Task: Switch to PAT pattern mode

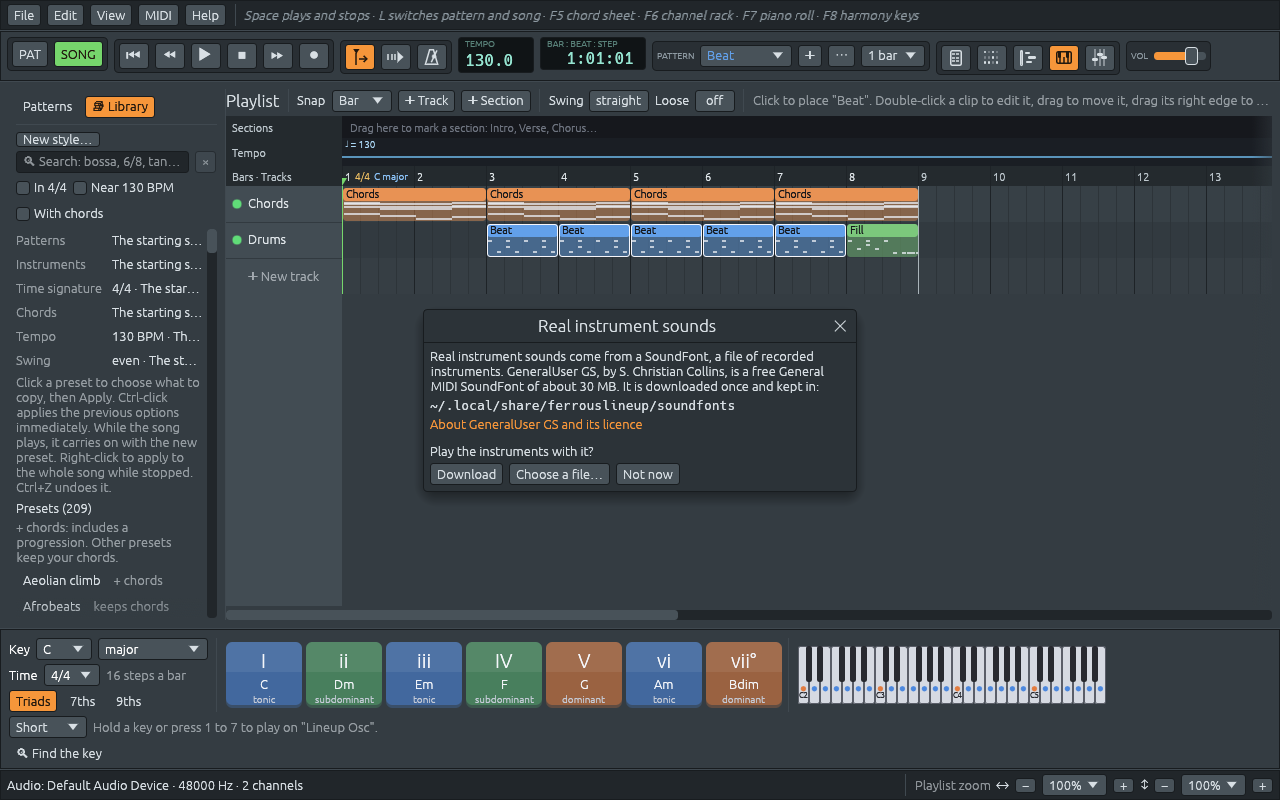Action: coord(30,55)
